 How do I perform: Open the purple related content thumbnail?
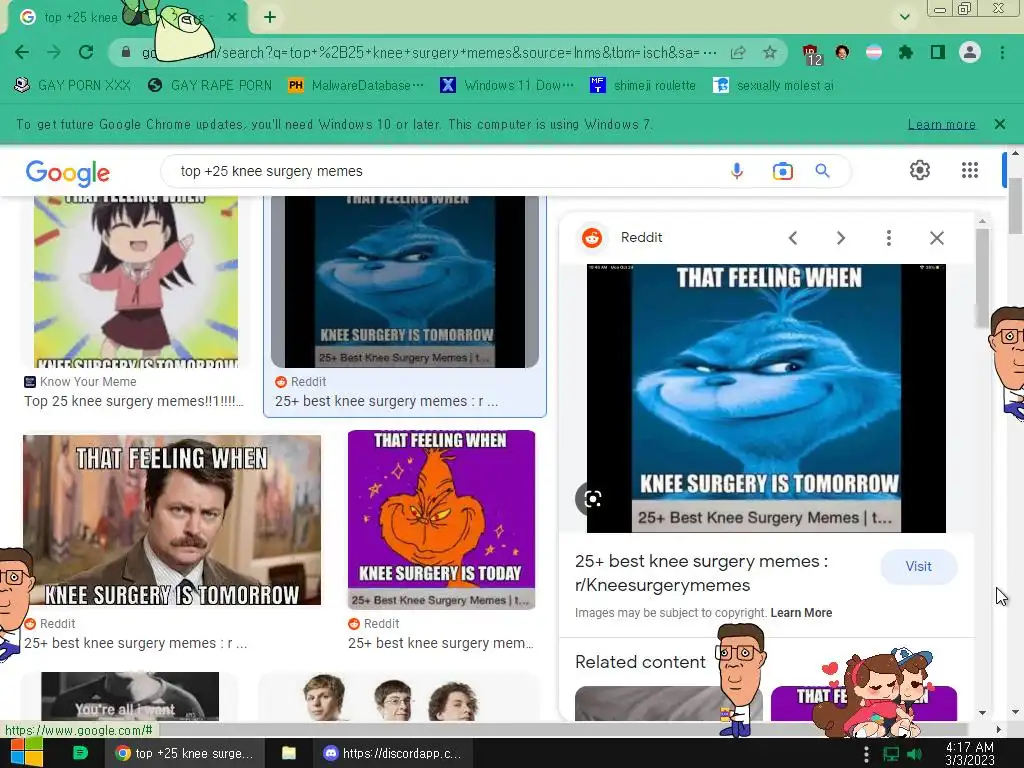click(863, 703)
